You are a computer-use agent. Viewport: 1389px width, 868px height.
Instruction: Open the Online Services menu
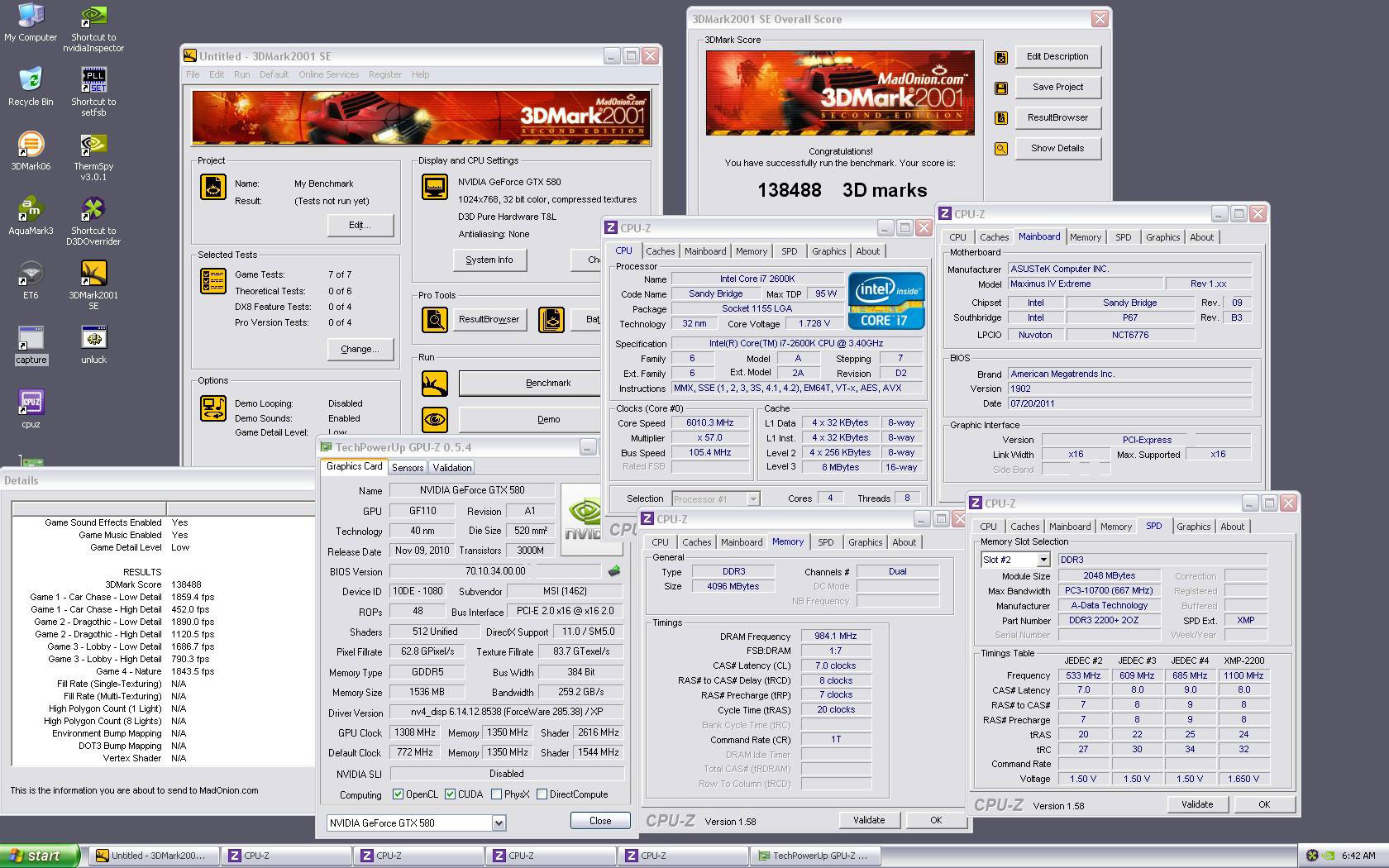tap(328, 74)
